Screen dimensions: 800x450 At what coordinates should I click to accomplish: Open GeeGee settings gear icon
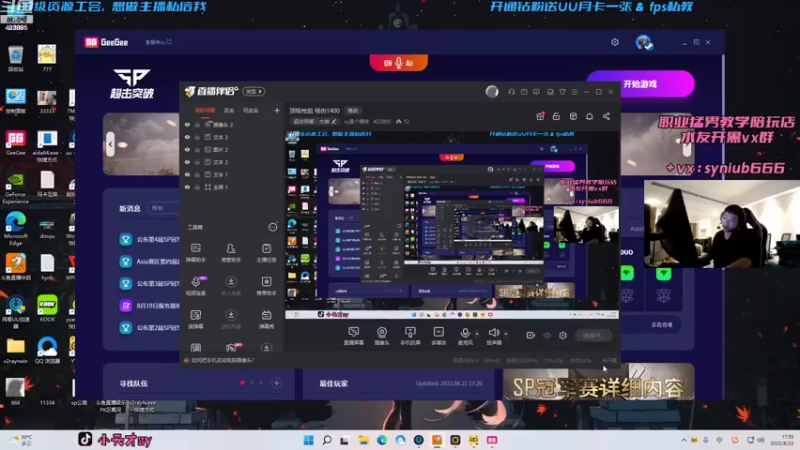click(615, 42)
